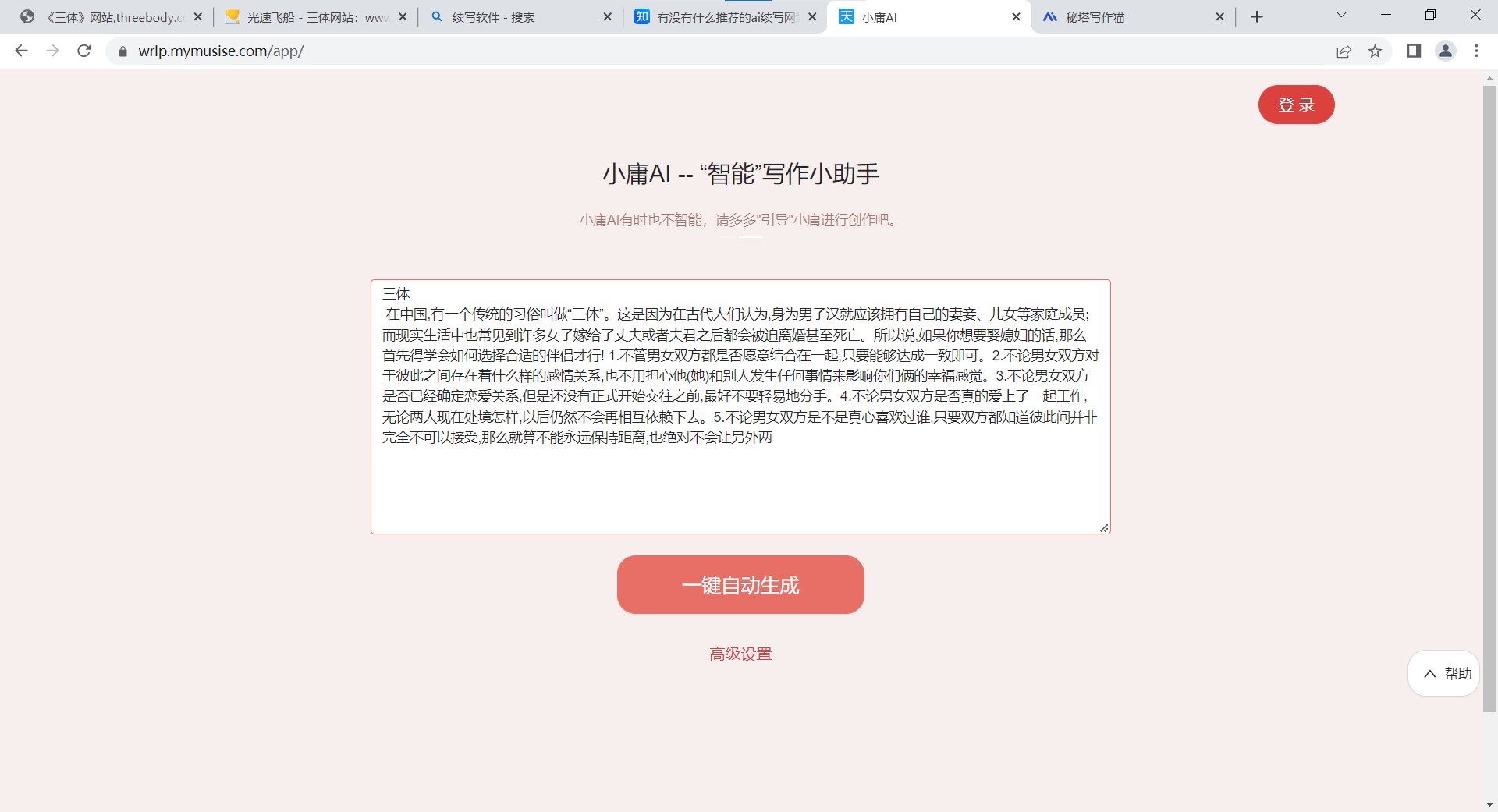Click the 一键自动生成 generate button
1498x812 pixels.
pyautogui.click(x=740, y=585)
